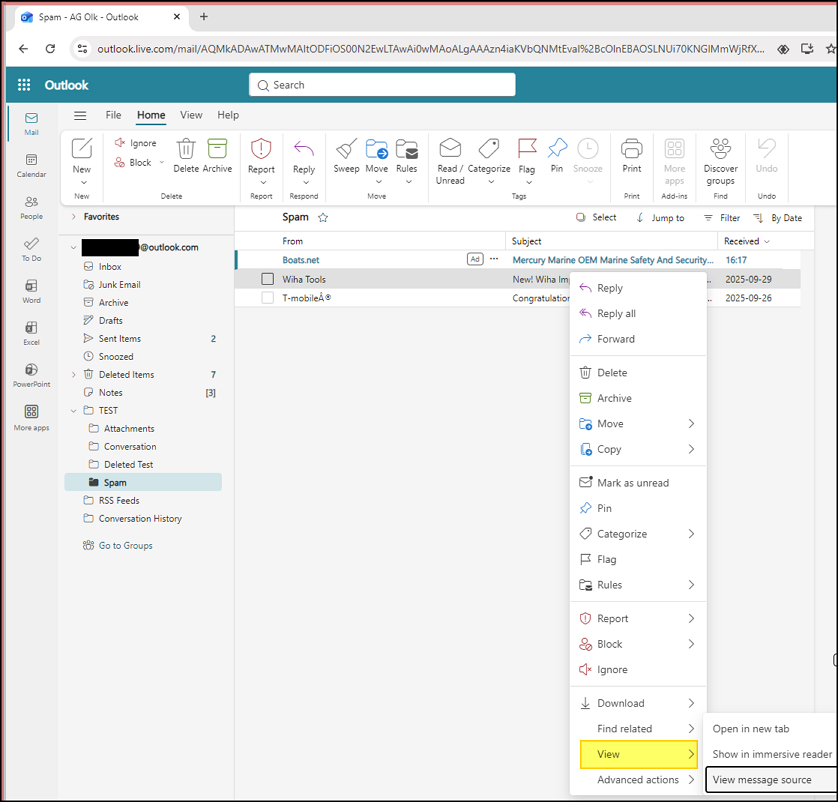This screenshot has height=802, width=838.
Task: Open Go to Groups link
Action: coord(118,546)
